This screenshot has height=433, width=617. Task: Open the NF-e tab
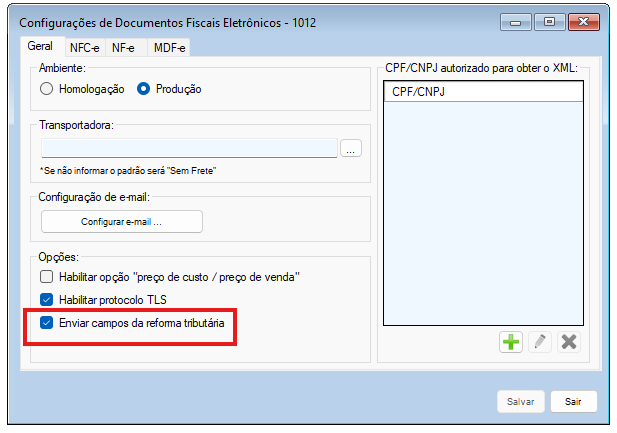[x=124, y=47]
